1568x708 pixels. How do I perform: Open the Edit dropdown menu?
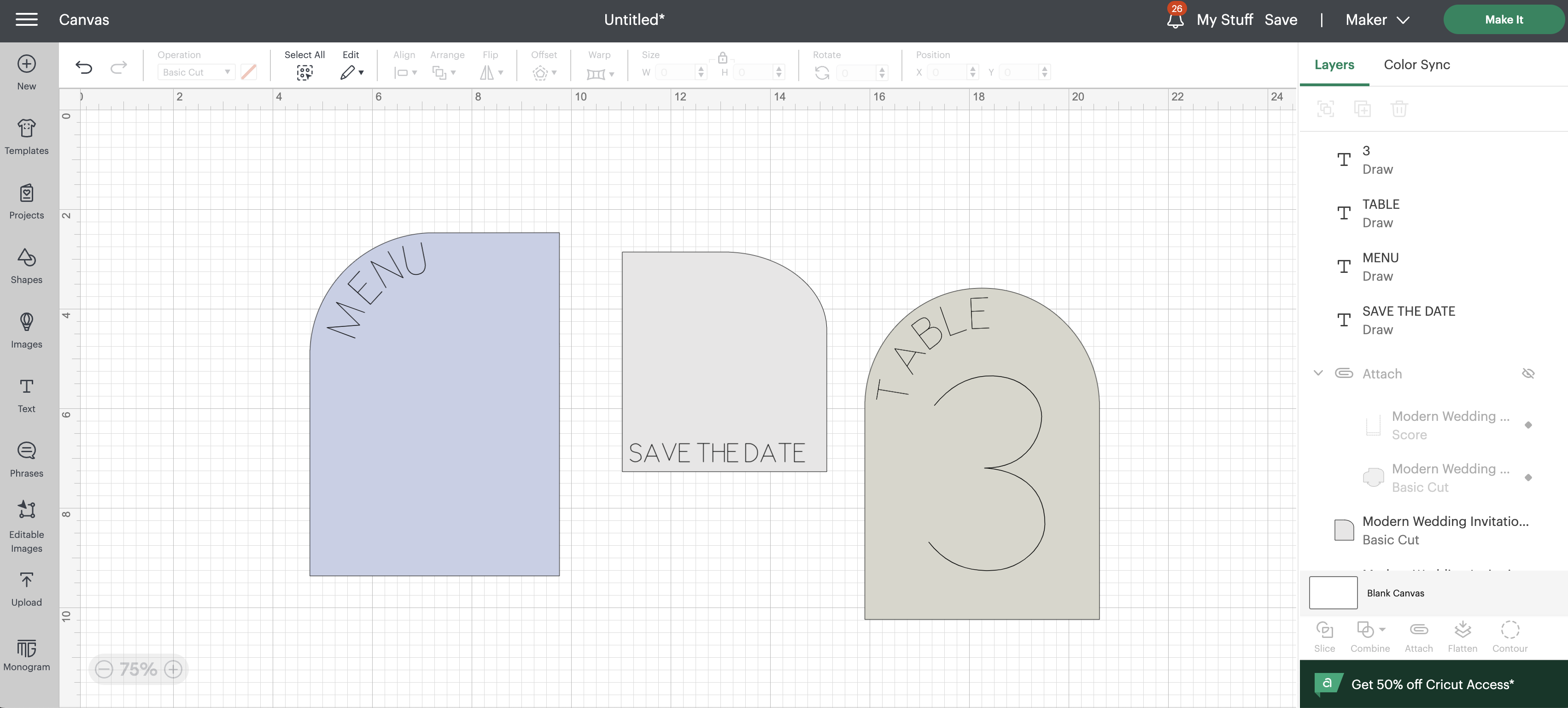(351, 72)
